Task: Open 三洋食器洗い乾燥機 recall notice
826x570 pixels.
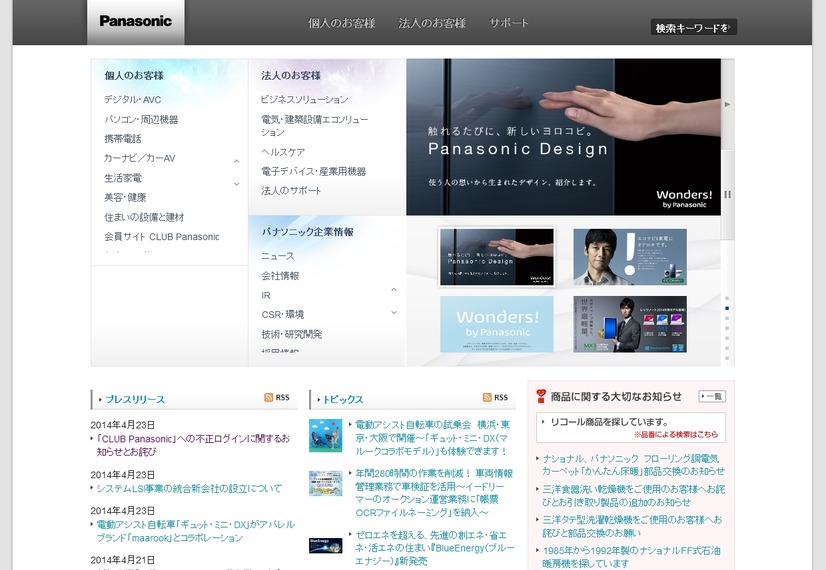Action: tap(634, 496)
